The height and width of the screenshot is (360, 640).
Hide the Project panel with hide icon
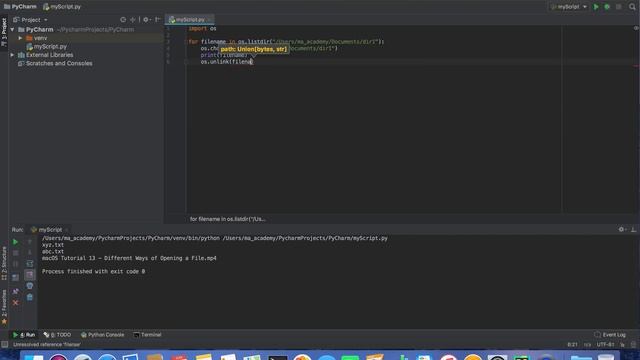(158, 20)
